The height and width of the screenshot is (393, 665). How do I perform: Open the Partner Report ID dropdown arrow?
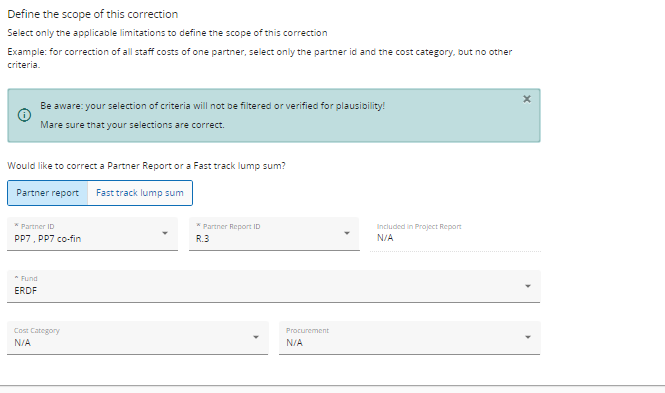click(346, 233)
